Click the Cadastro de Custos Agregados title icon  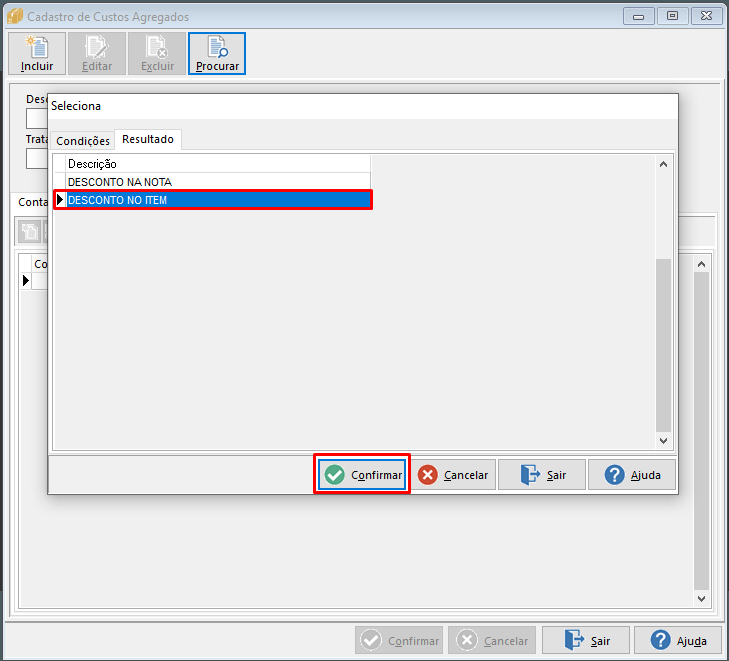point(15,16)
